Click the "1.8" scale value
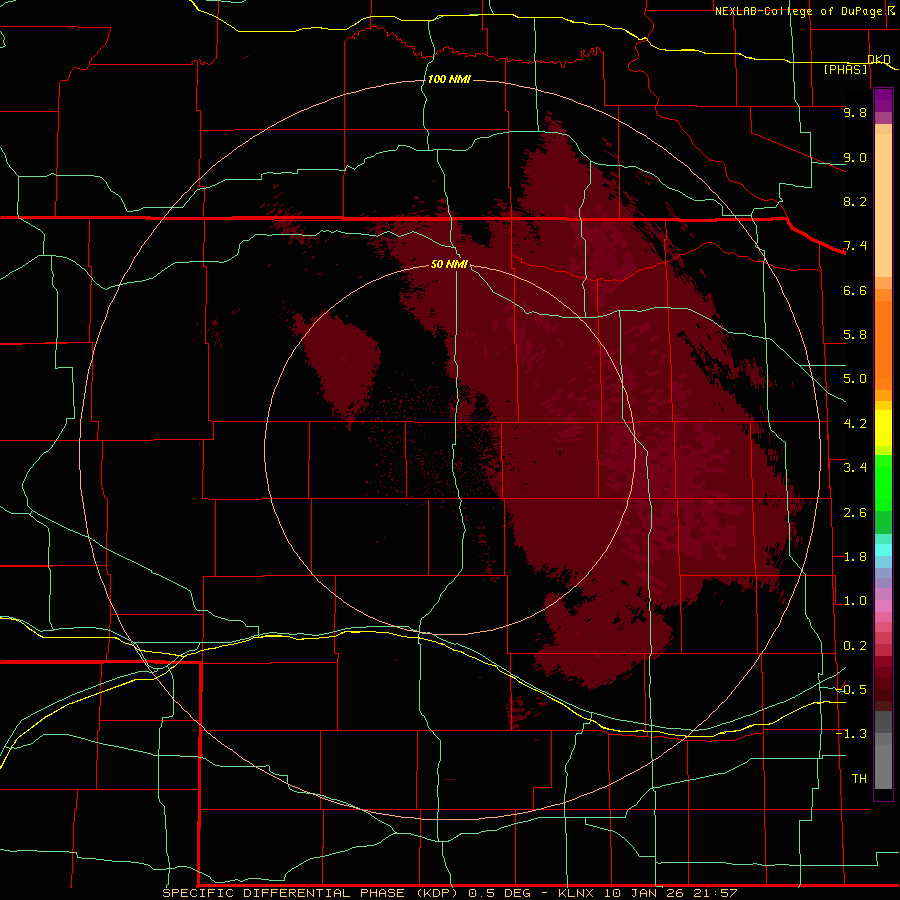 (x=855, y=557)
